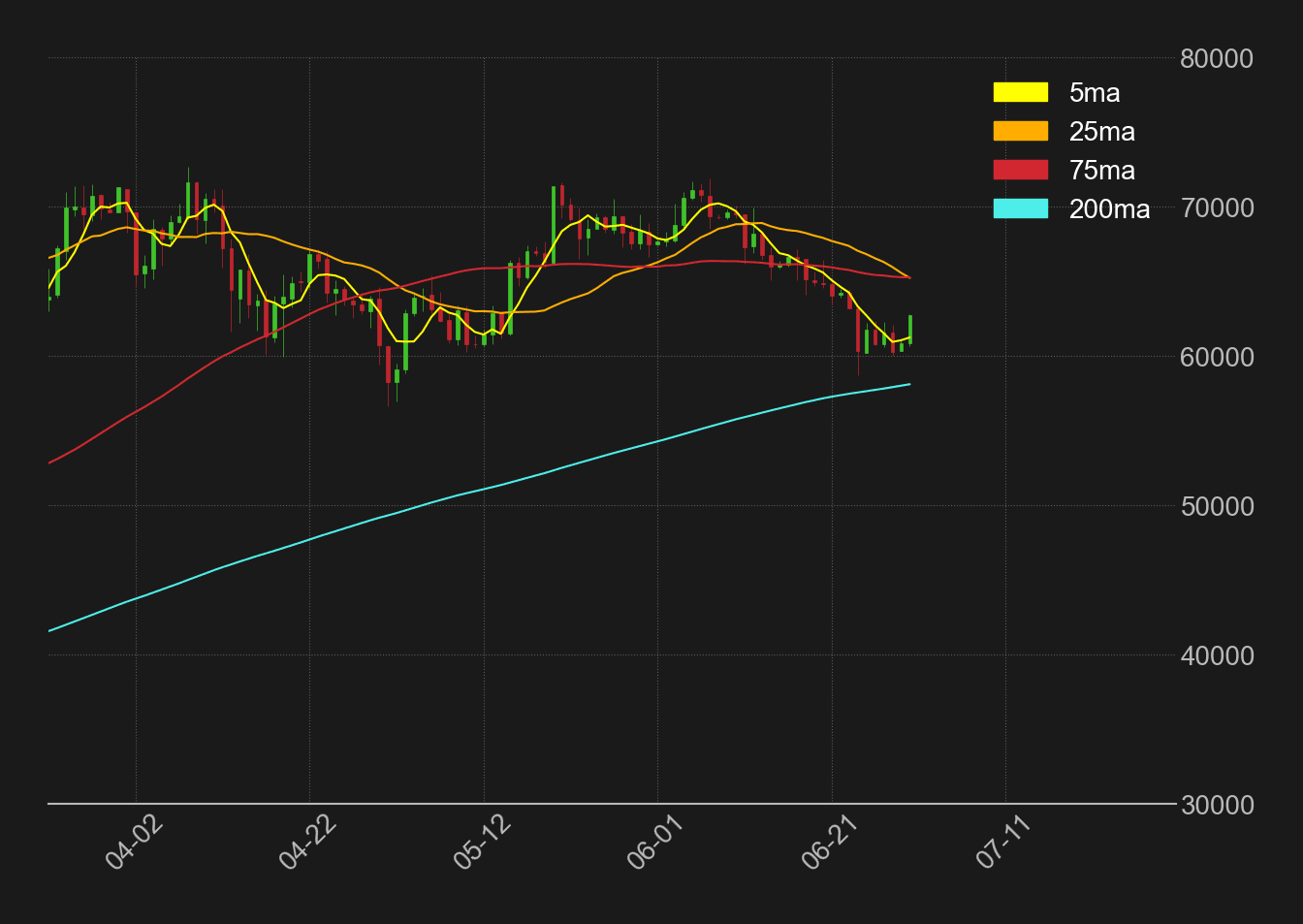Click the 30000 price axis label
Image resolution: width=1303 pixels, height=924 pixels.
tap(1217, 805)
